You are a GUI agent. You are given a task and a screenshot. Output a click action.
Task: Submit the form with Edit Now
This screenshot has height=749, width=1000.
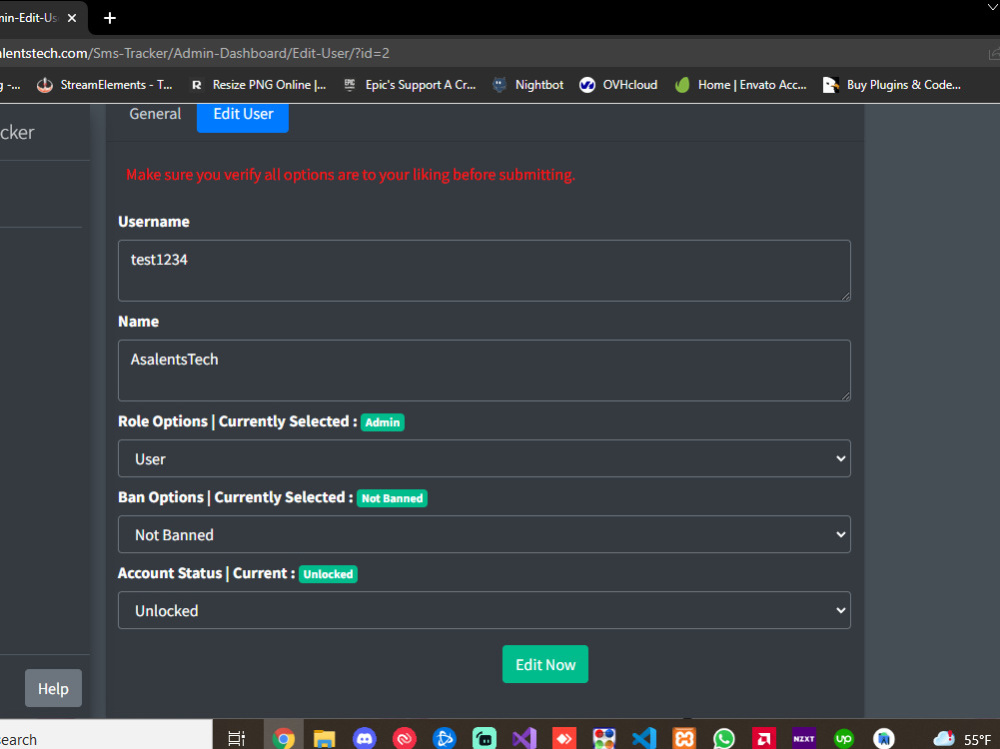tap(545, 664)
